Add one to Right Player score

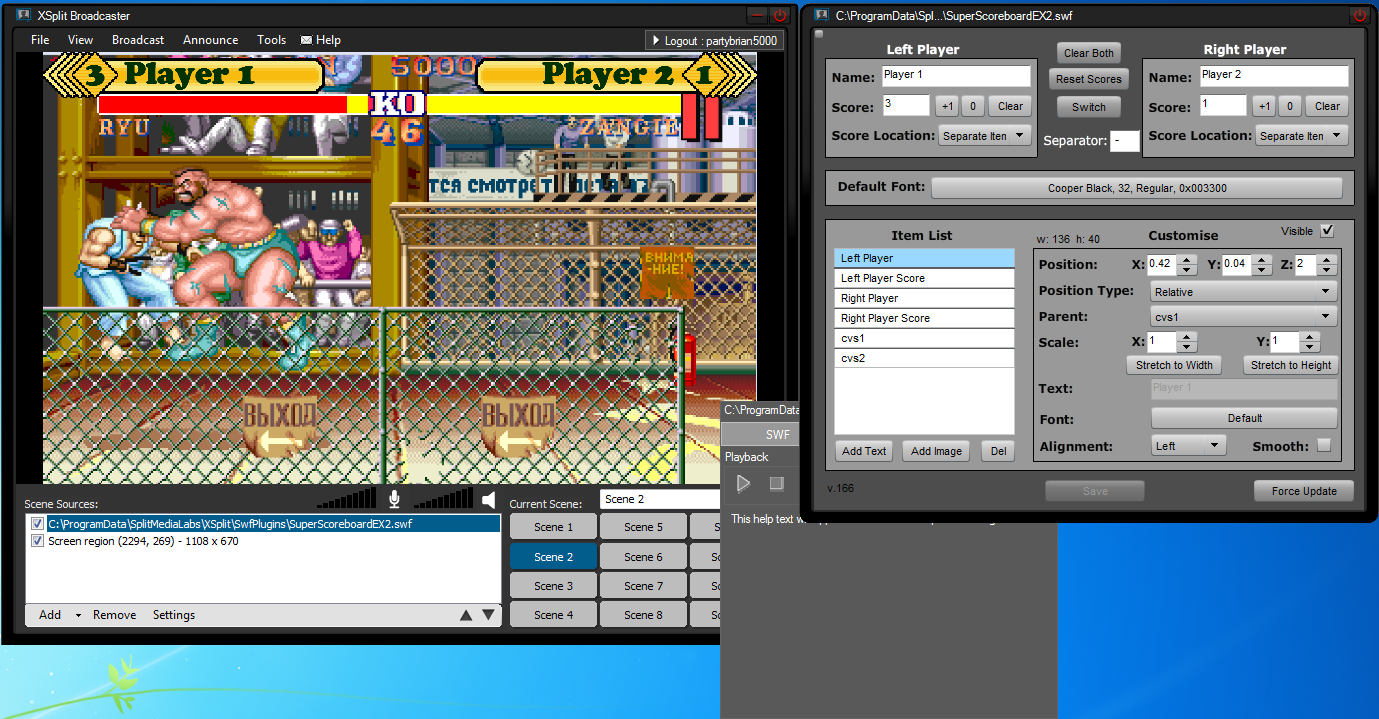tap(1264, 106)
